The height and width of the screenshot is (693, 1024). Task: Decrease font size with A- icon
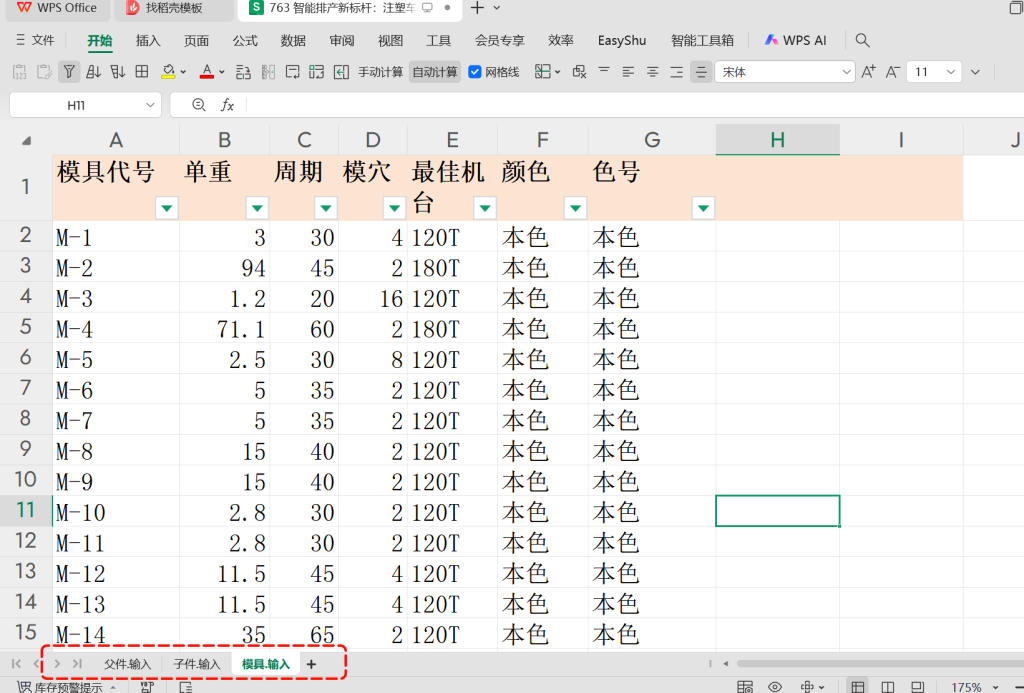(893, 72)
